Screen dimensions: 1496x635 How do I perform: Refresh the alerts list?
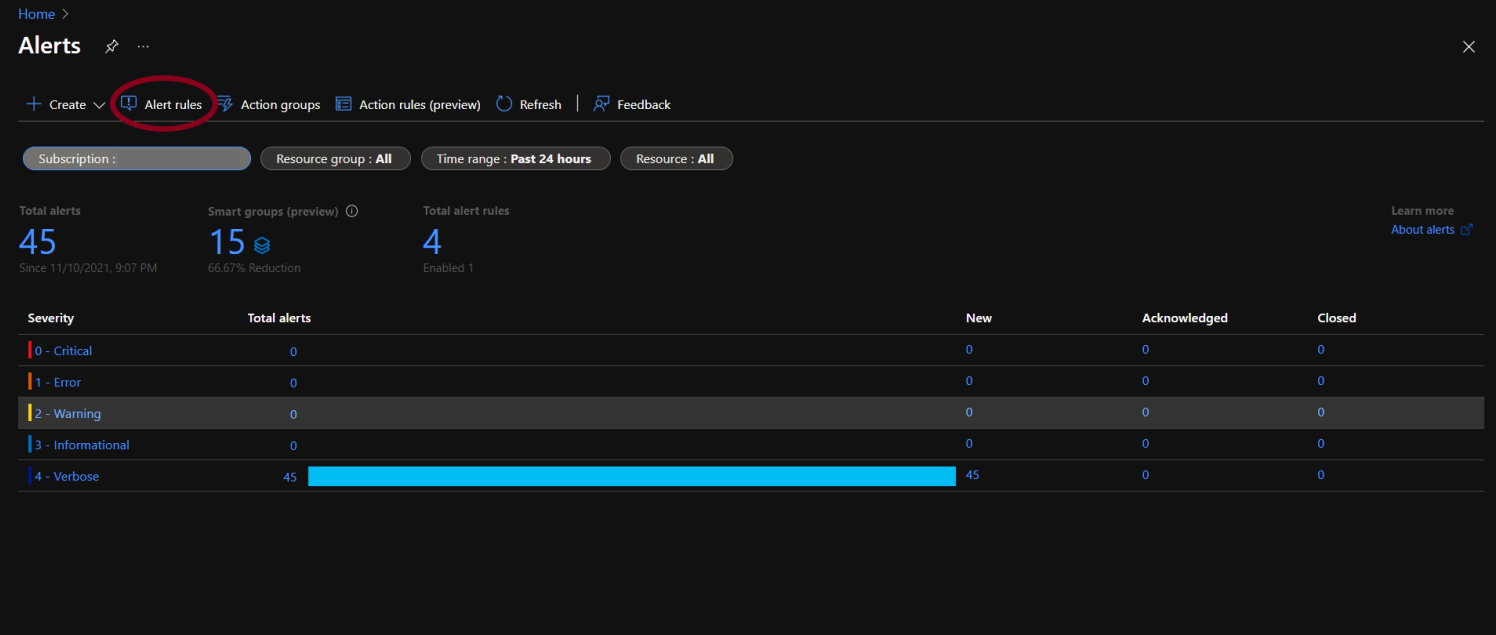pyautogui.click(x=527, y=104)
